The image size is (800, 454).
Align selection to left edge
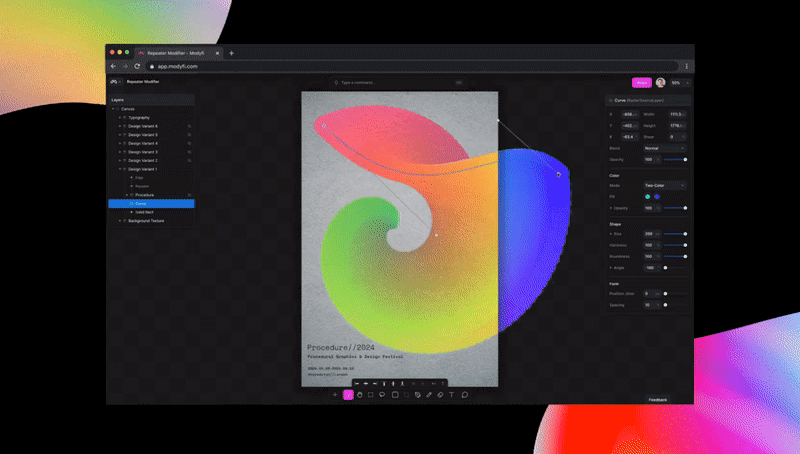(357, 384)
